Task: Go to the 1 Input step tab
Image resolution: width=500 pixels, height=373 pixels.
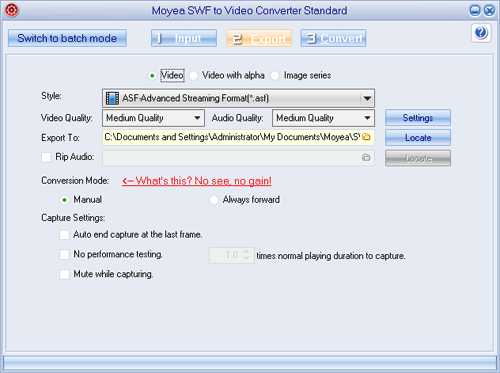Action: pyautogui.click(x=184, y=38)
